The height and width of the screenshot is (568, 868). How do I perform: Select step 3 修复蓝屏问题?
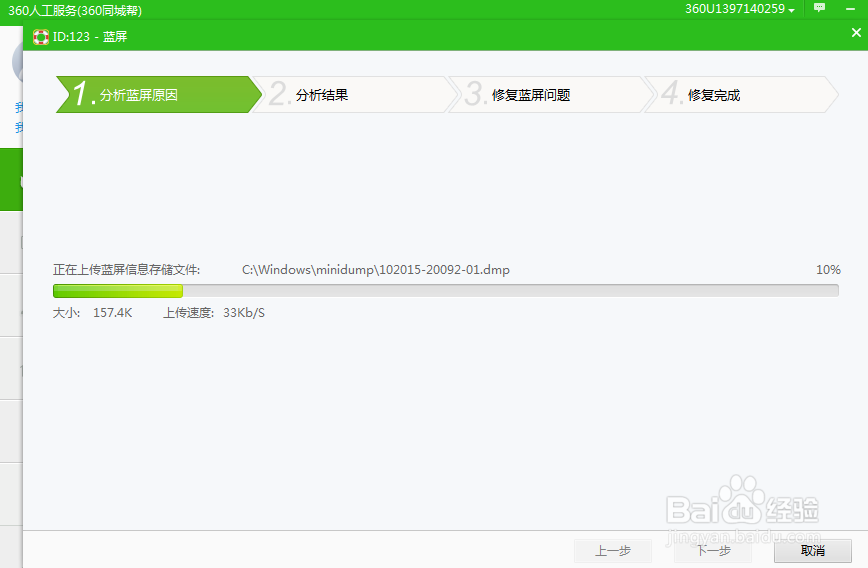(551, 95)
